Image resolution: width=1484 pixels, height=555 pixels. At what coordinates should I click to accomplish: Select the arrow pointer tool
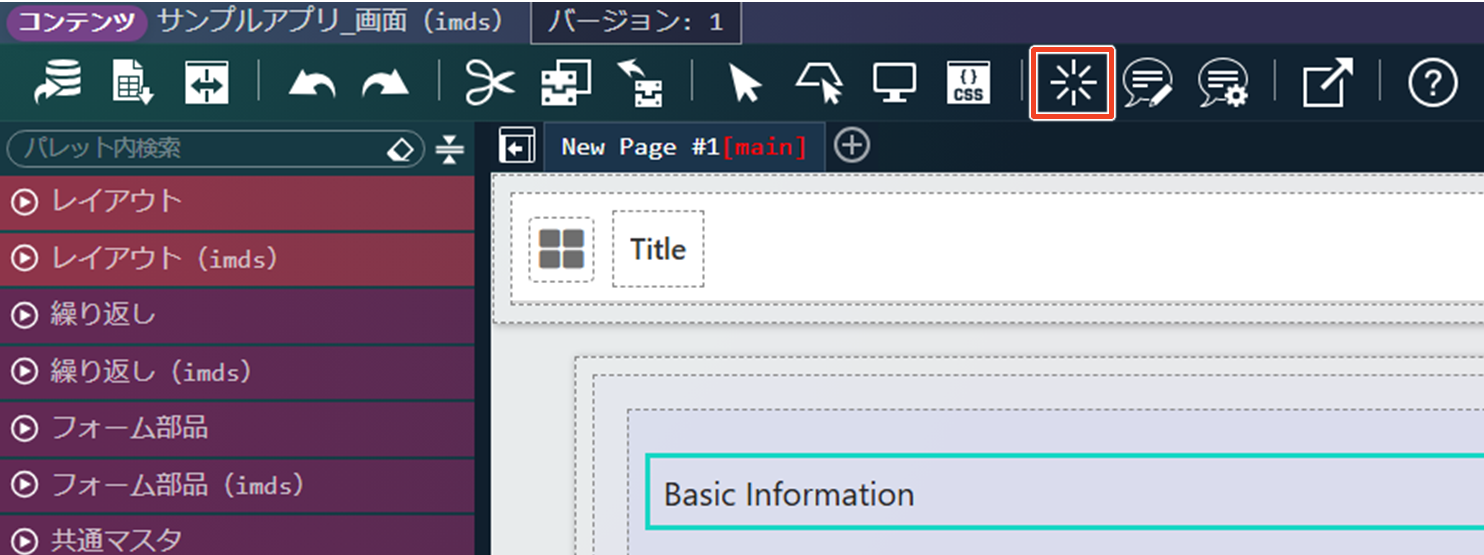pos(745,85)
